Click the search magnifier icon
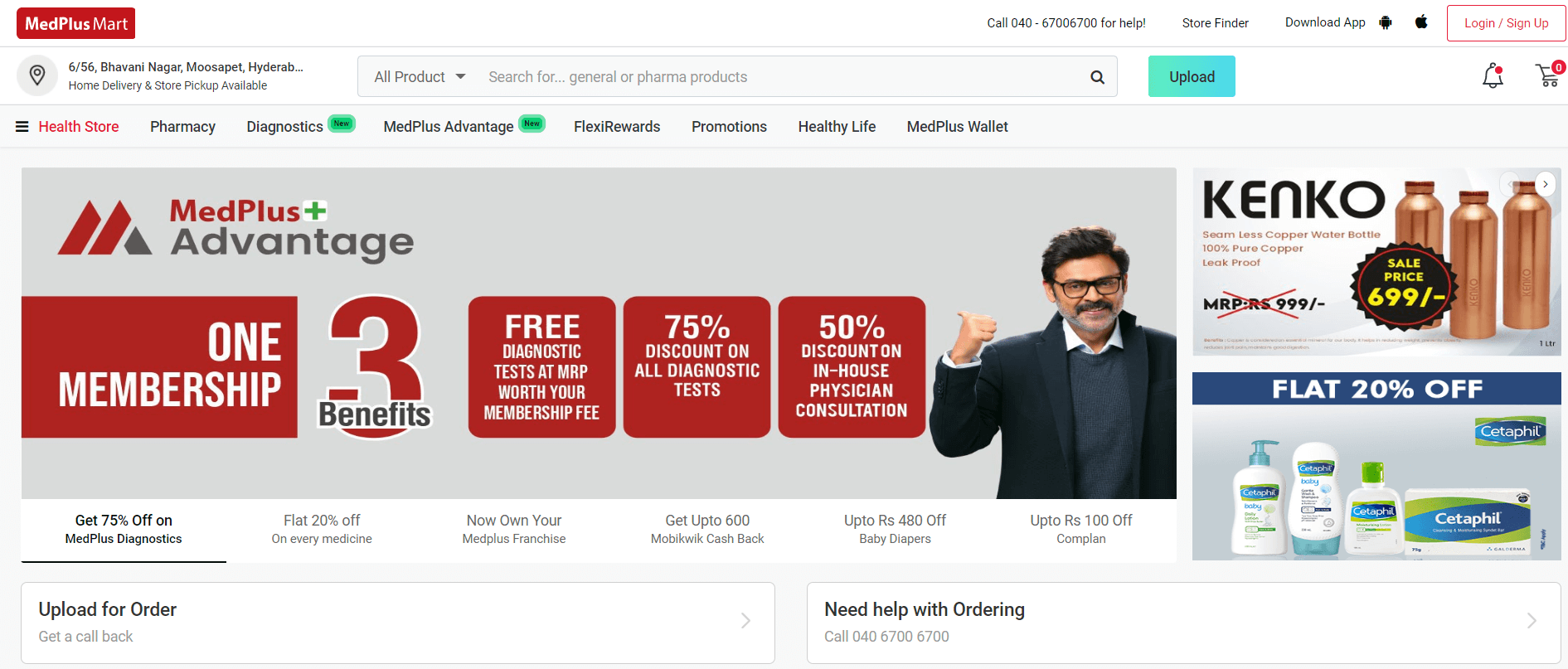 point(1097,77)
